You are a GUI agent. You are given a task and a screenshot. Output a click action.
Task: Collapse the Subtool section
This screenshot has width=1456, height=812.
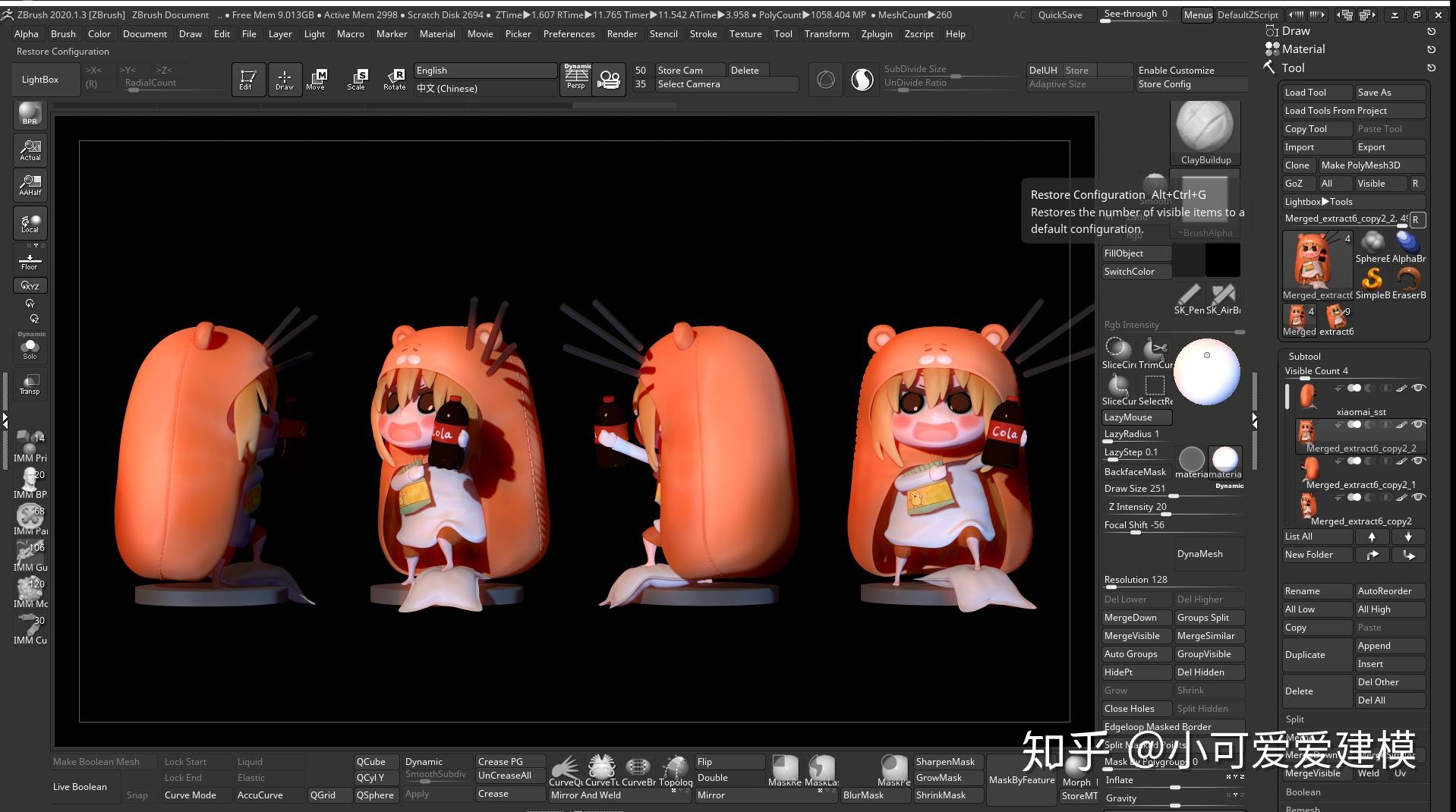(x=1304, y=357)
